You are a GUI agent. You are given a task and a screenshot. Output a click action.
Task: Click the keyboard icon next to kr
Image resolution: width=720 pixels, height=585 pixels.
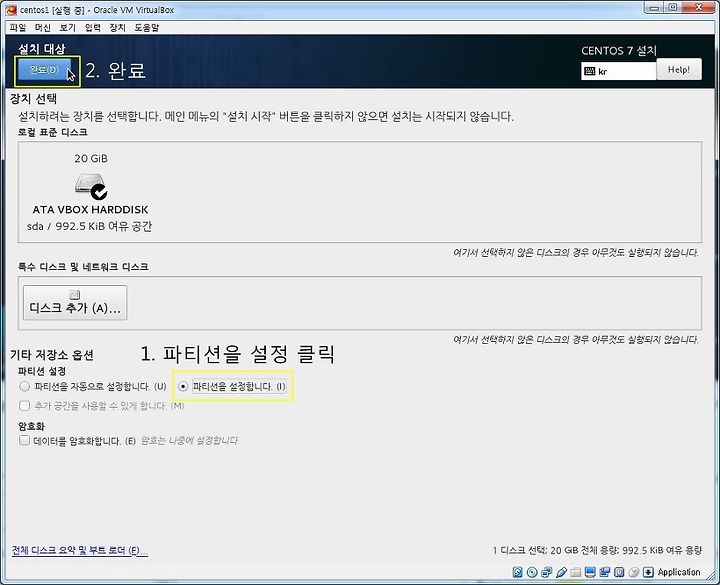pyautogui.click(x=590, y=71)
